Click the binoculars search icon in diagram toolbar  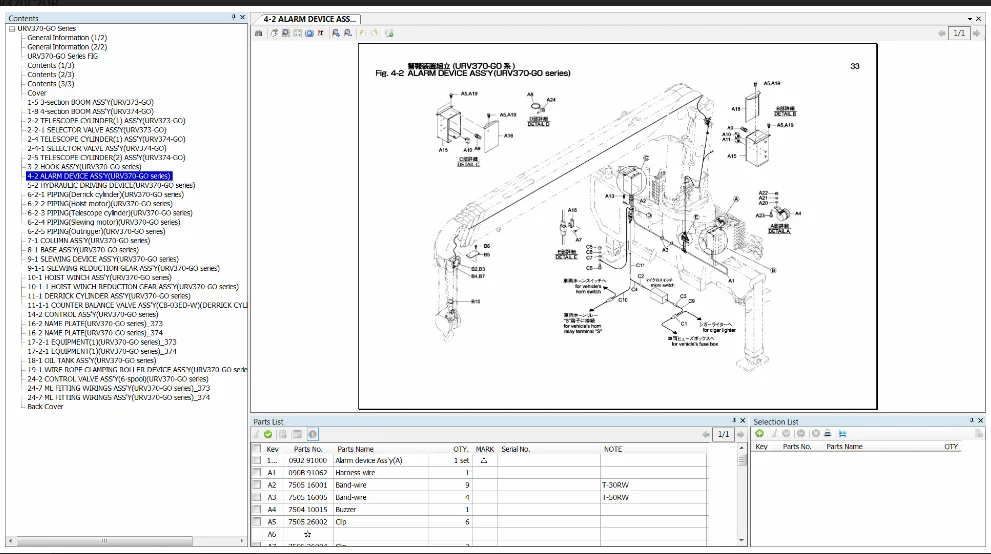259,33
